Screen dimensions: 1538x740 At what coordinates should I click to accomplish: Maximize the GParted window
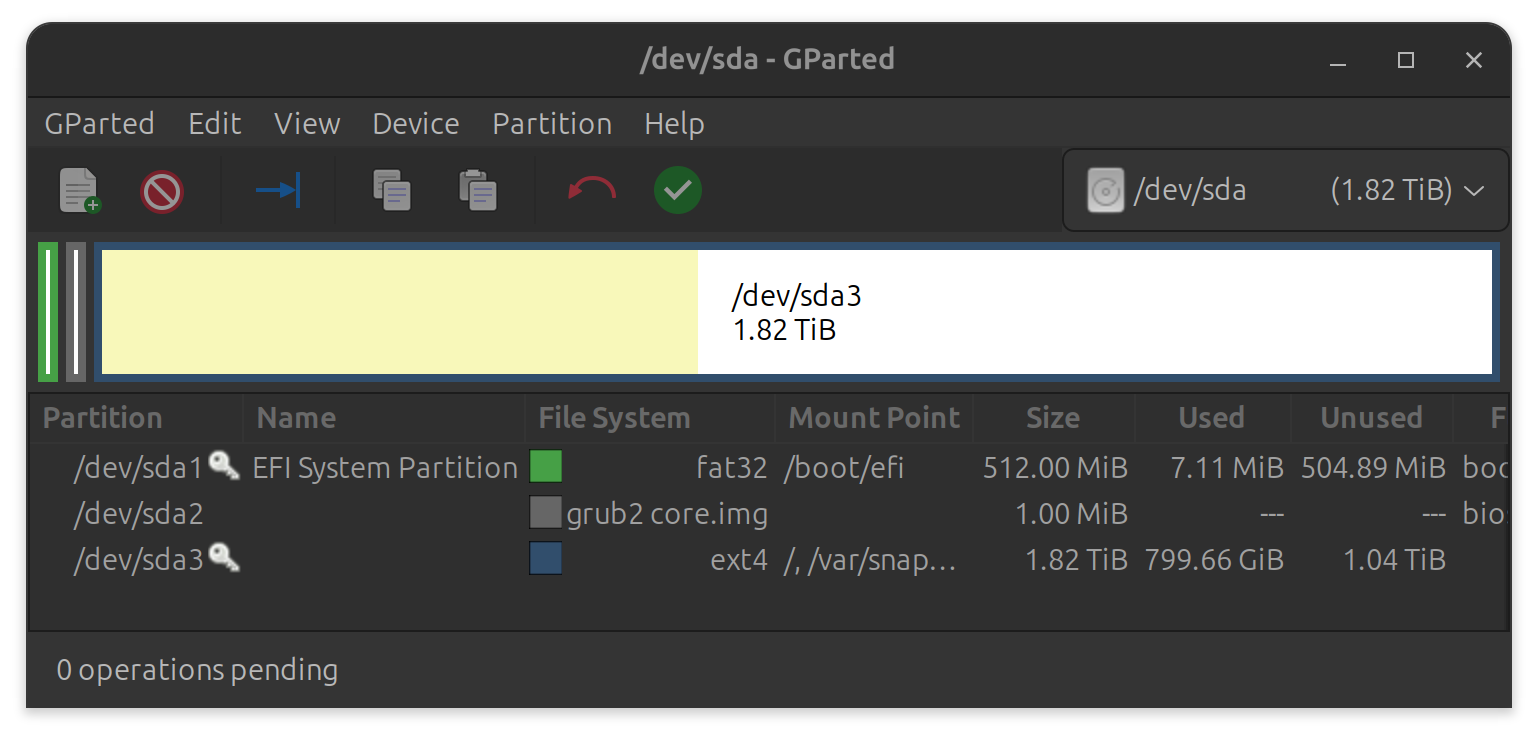coord(1406,61)
